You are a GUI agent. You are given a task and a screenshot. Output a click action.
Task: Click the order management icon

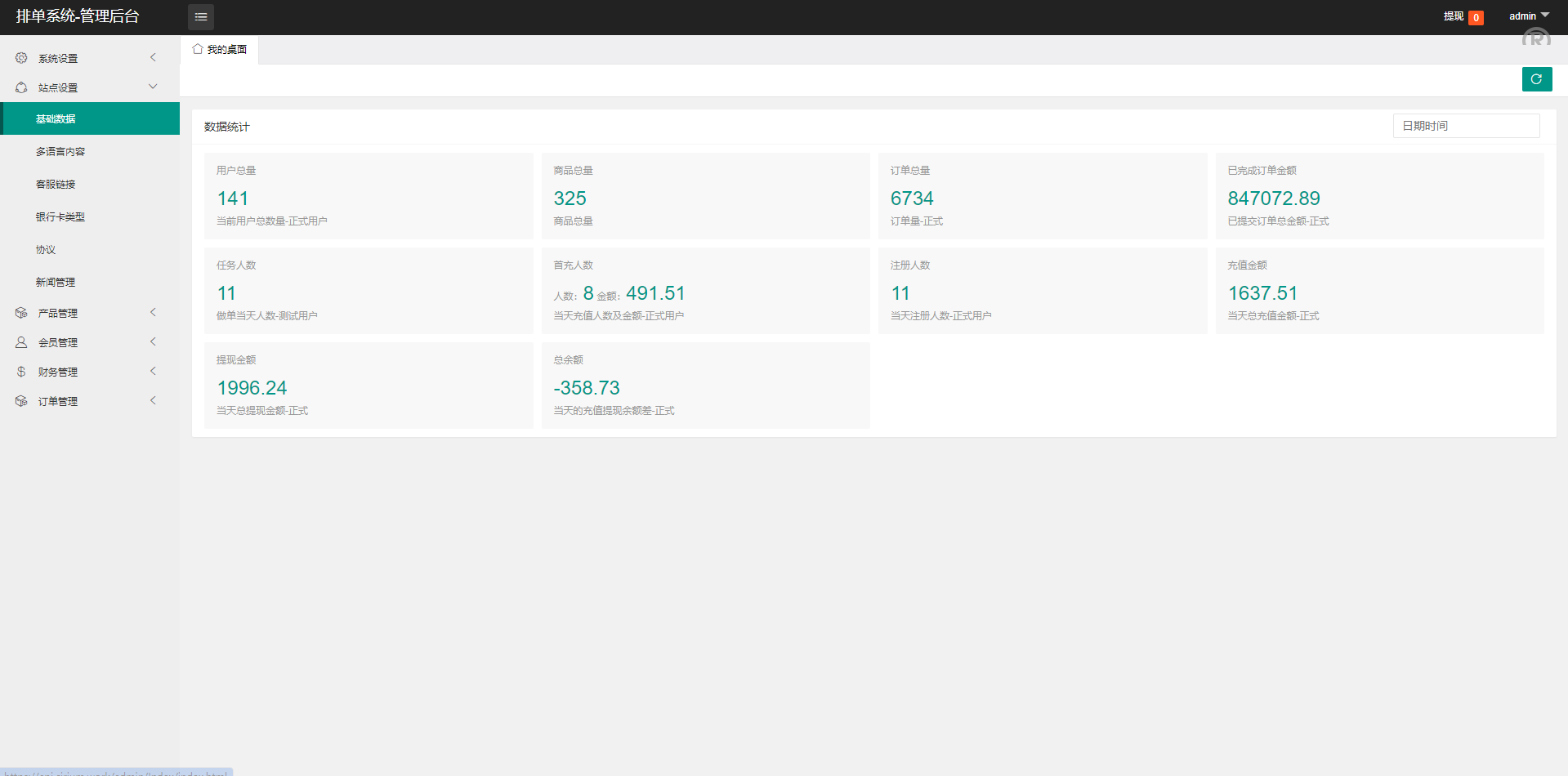(21, 401)
